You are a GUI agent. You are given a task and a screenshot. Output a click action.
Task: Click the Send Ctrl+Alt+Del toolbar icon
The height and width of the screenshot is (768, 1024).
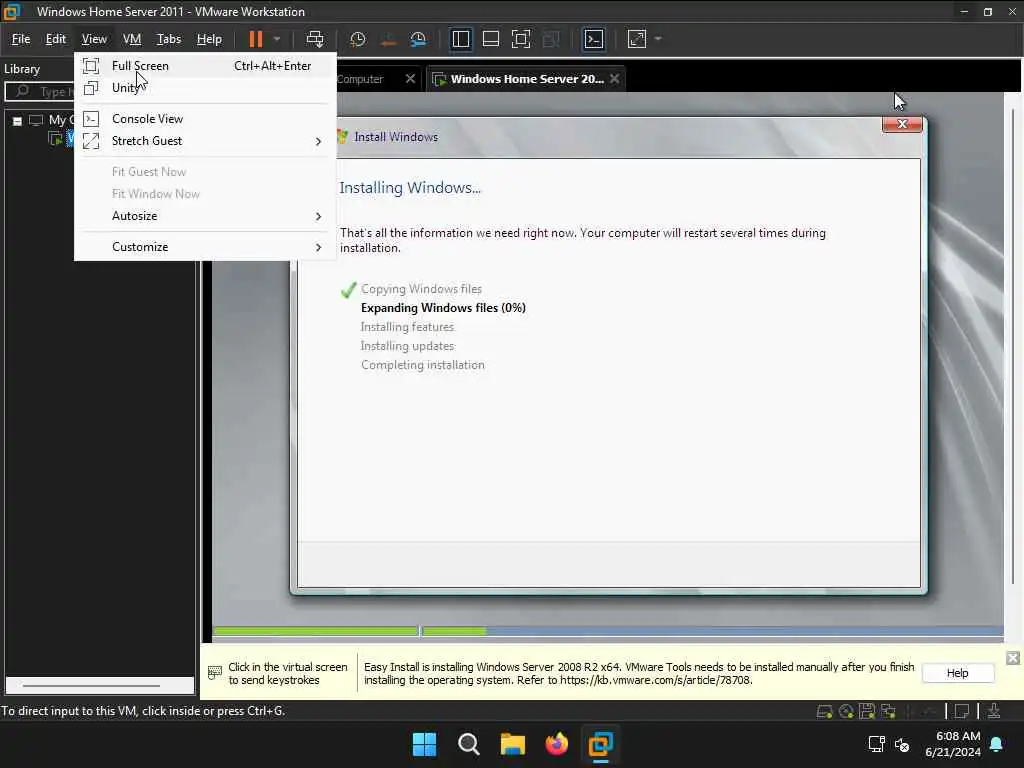pos(315,39)
